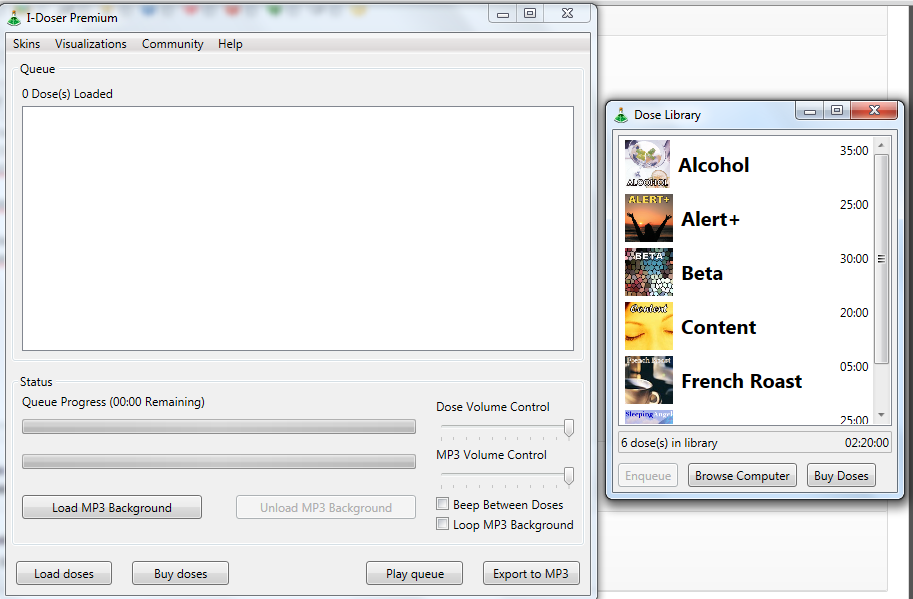This screenshot has height=599, width=913.
Task: Select the Content dose name
Action: tap(719, 327)
